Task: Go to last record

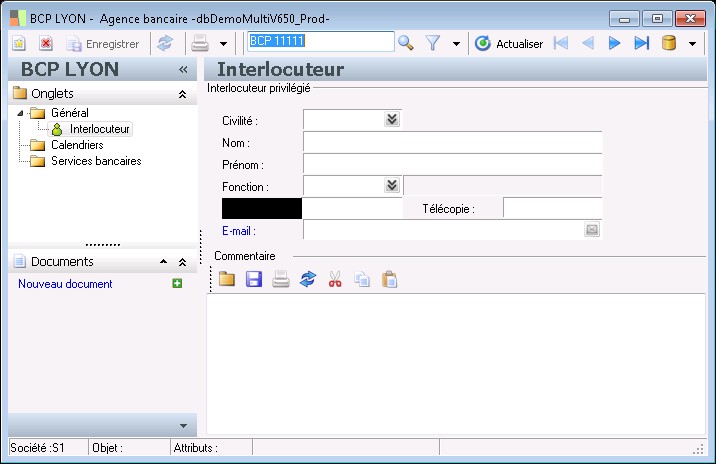Action: coord(642,43)
